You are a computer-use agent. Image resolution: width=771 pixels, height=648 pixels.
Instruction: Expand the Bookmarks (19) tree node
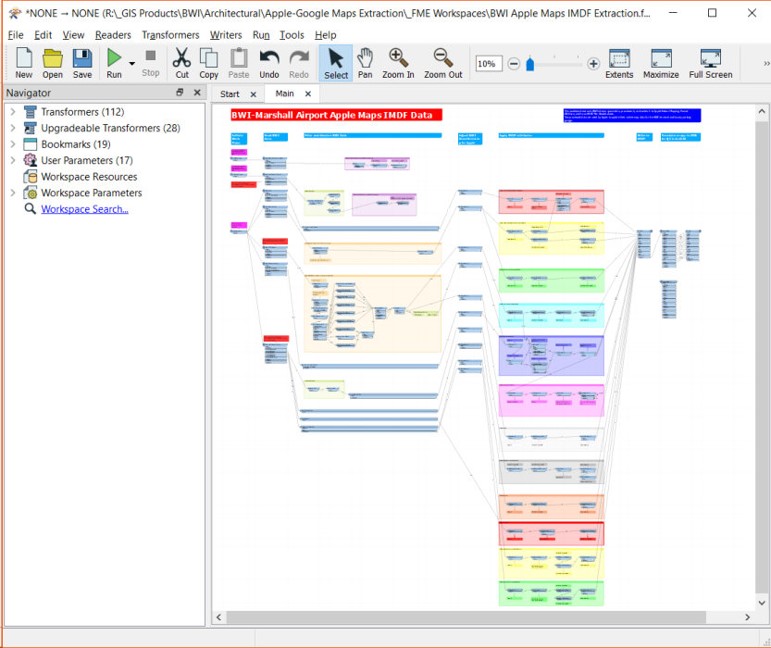pos(13,145)
